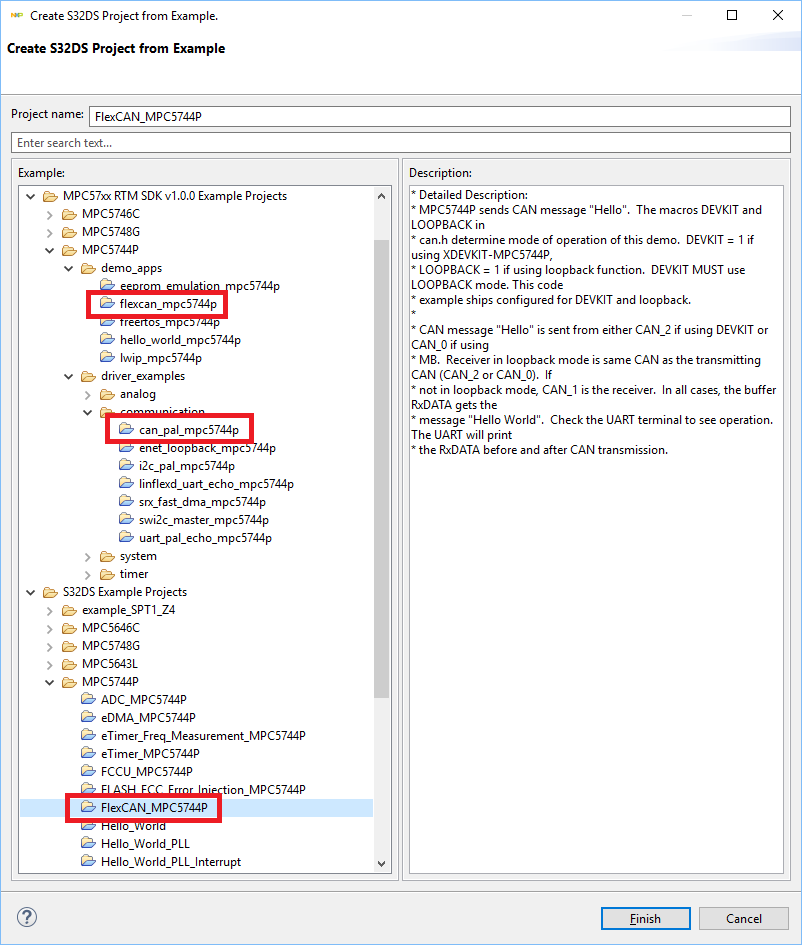Select lwip_mpc5744p example
Image resolution: width=802 pixels, height=945 pixels.
click(161, 358)
